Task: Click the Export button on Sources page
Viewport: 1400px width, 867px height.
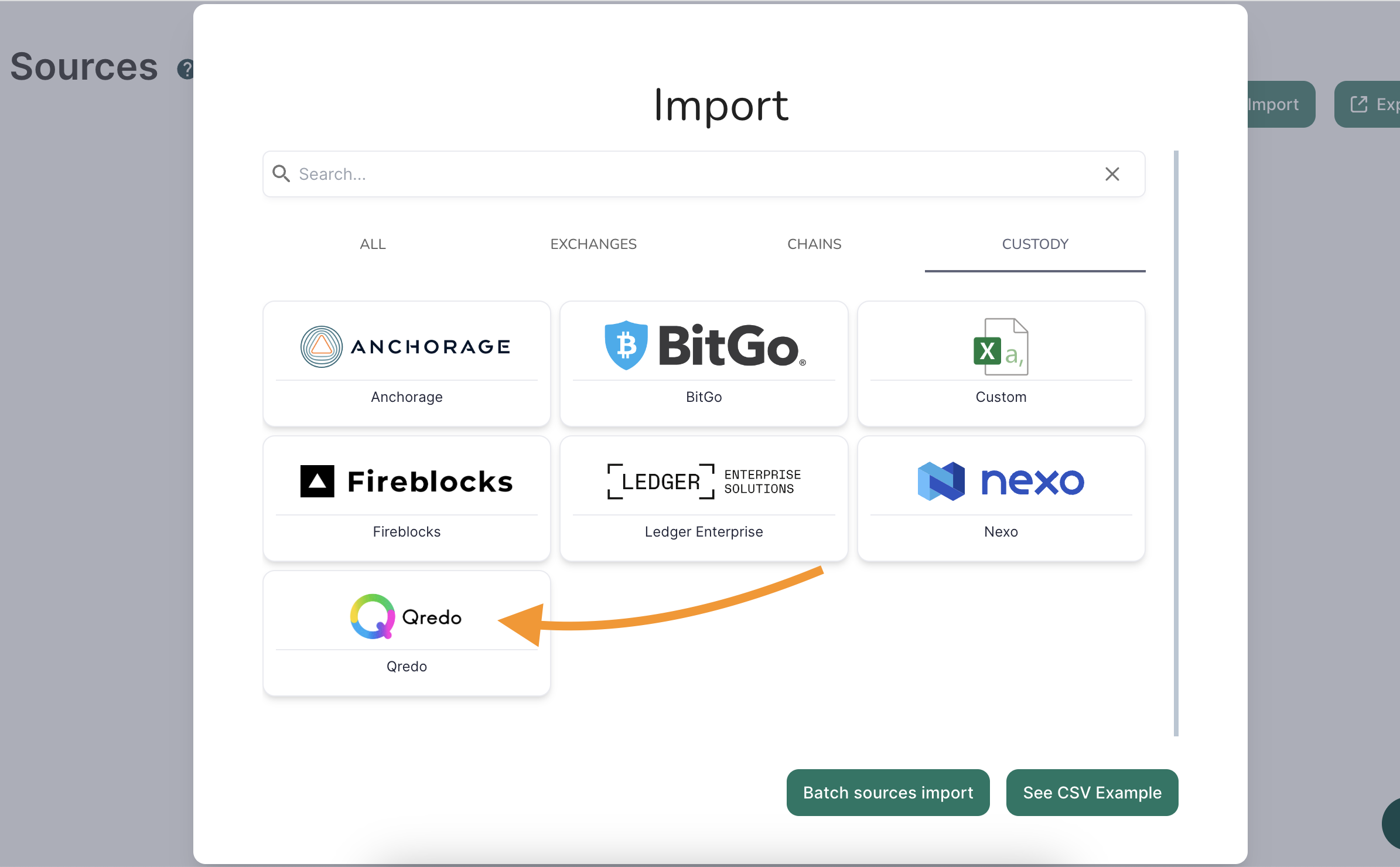Action: [1368, 104]
